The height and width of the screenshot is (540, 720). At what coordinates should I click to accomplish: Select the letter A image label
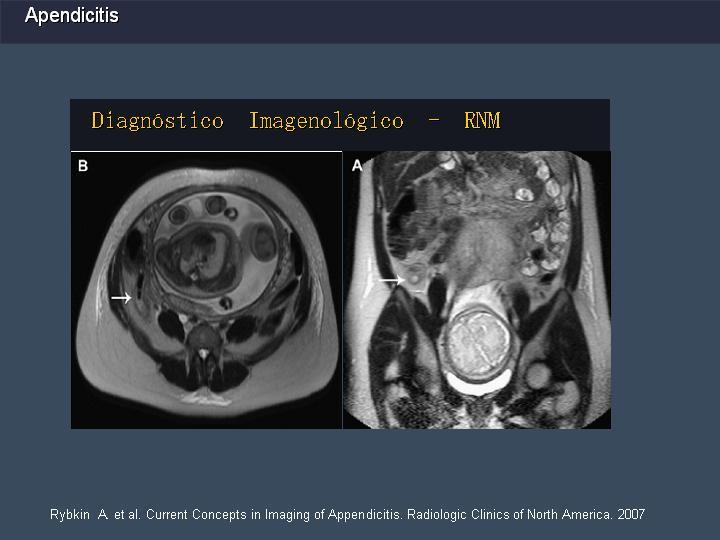[x=357, y=166]
